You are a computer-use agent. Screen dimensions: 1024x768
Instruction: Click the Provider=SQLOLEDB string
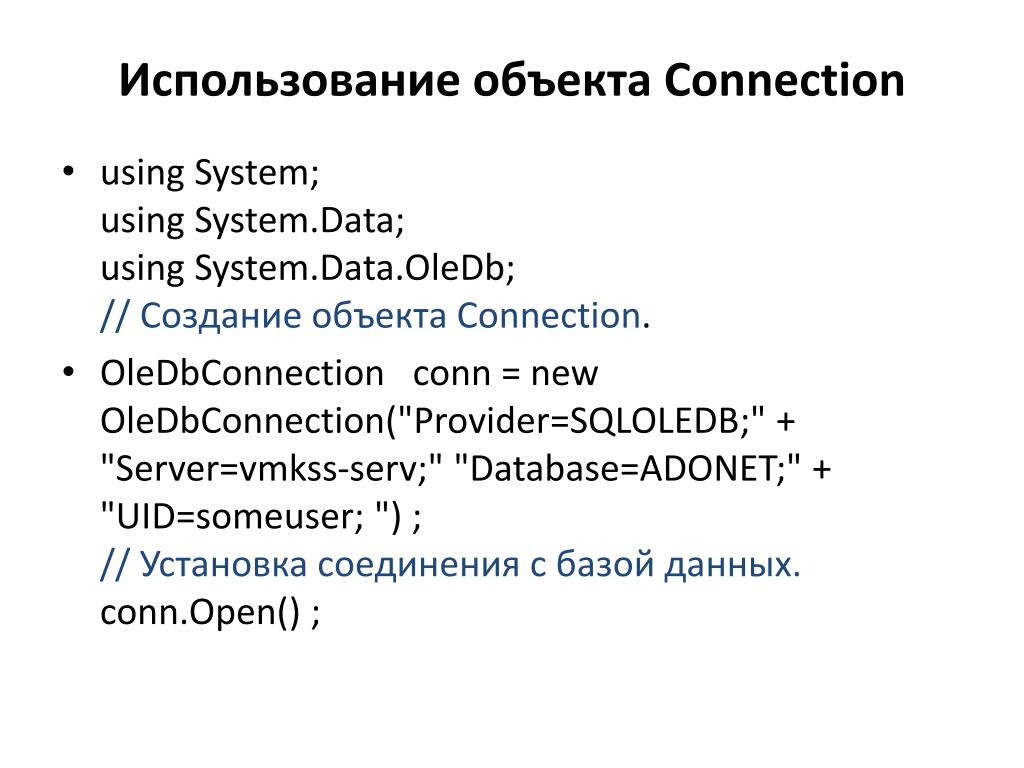click(x=580, y=421)
